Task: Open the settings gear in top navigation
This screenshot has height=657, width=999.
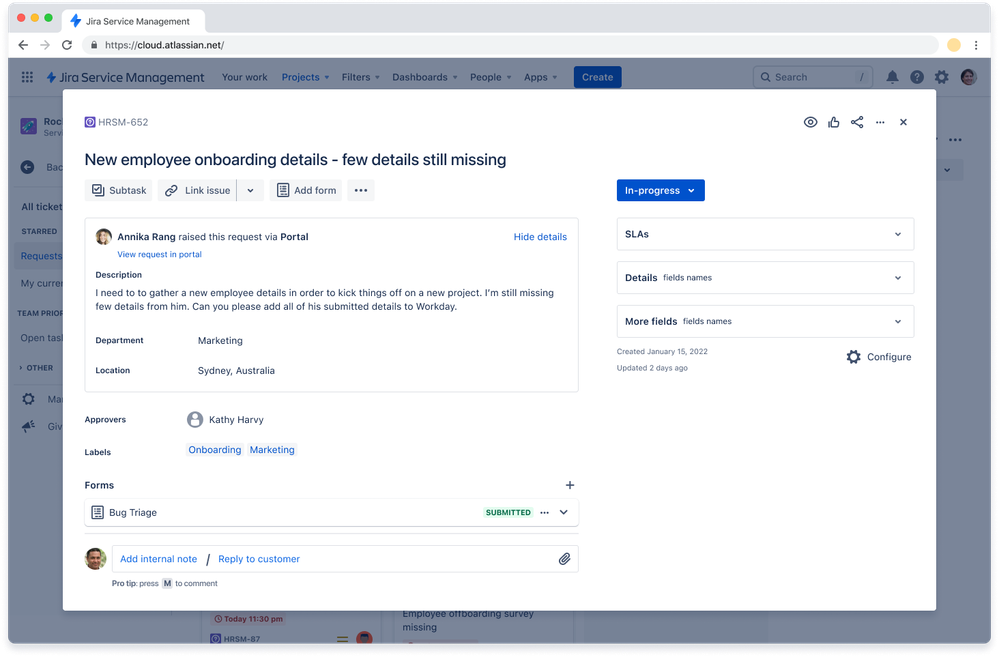Action: [942, 77]
